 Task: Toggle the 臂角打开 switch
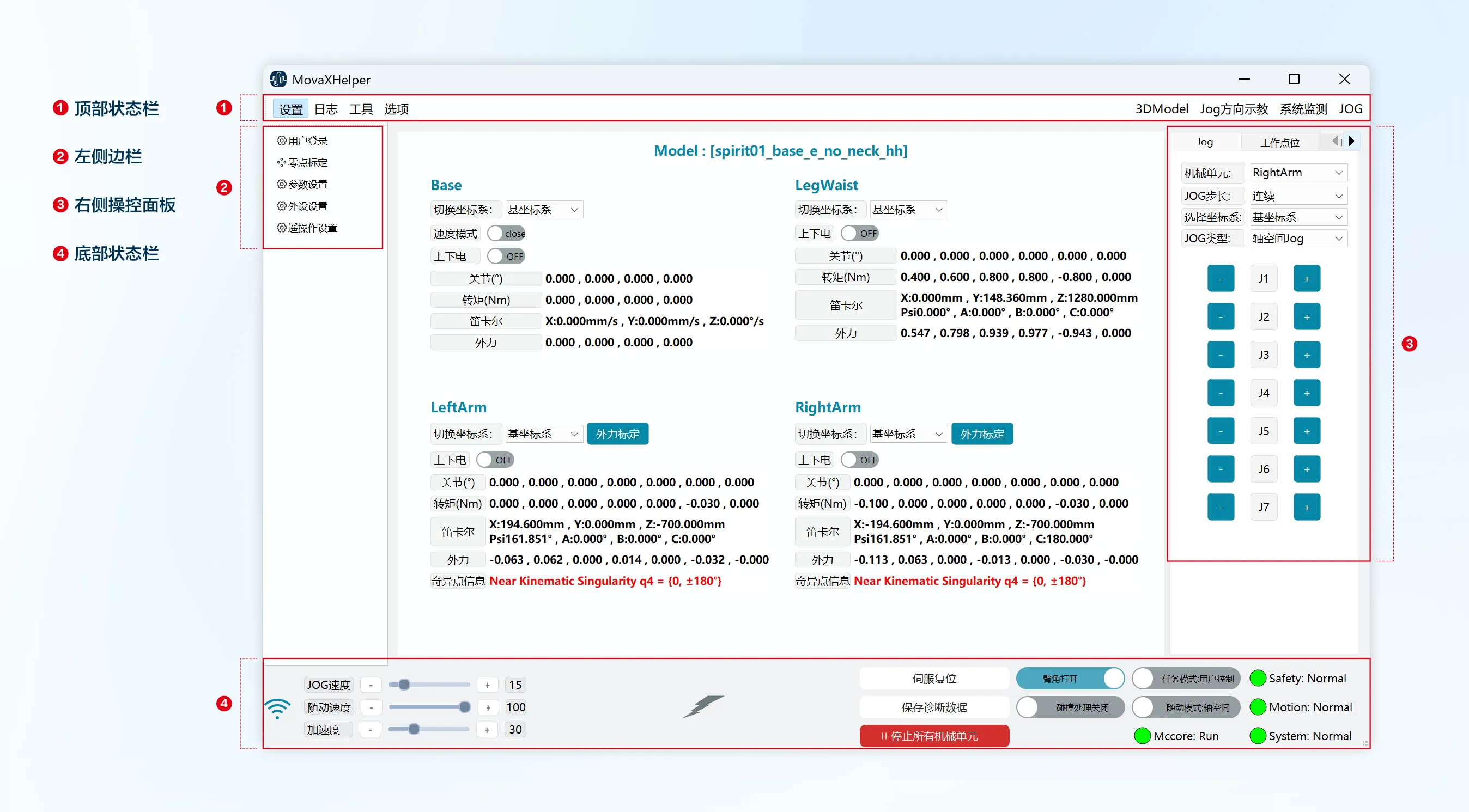pyautogui.click(x=1070, y=679)
